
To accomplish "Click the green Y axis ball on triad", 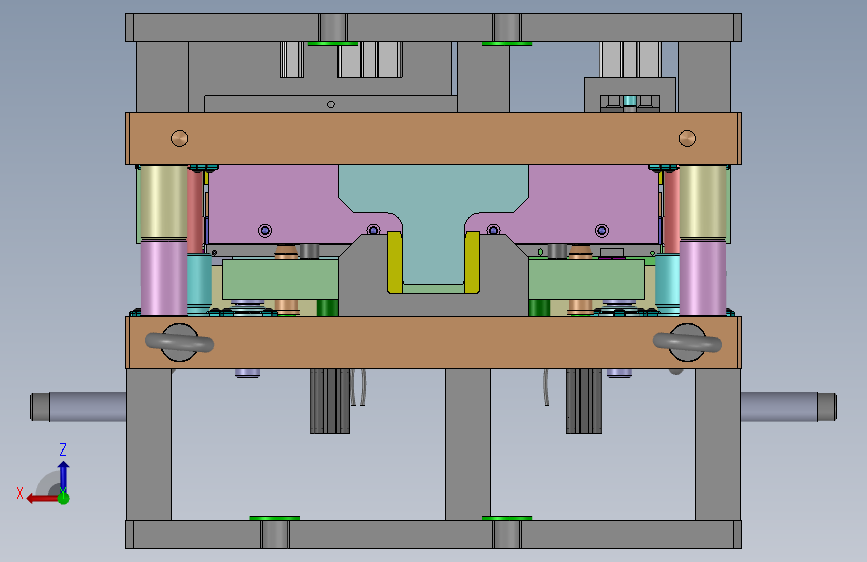I will (64, 498).
